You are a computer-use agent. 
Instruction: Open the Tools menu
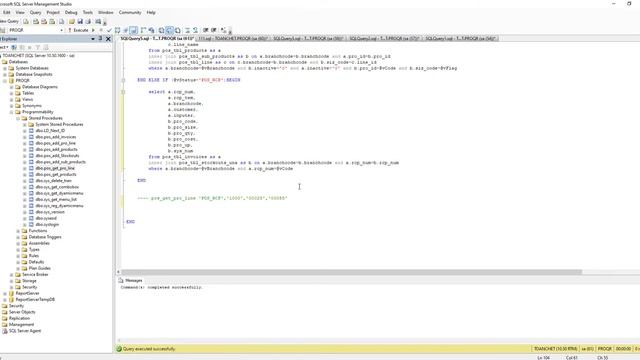click(88, 13)
